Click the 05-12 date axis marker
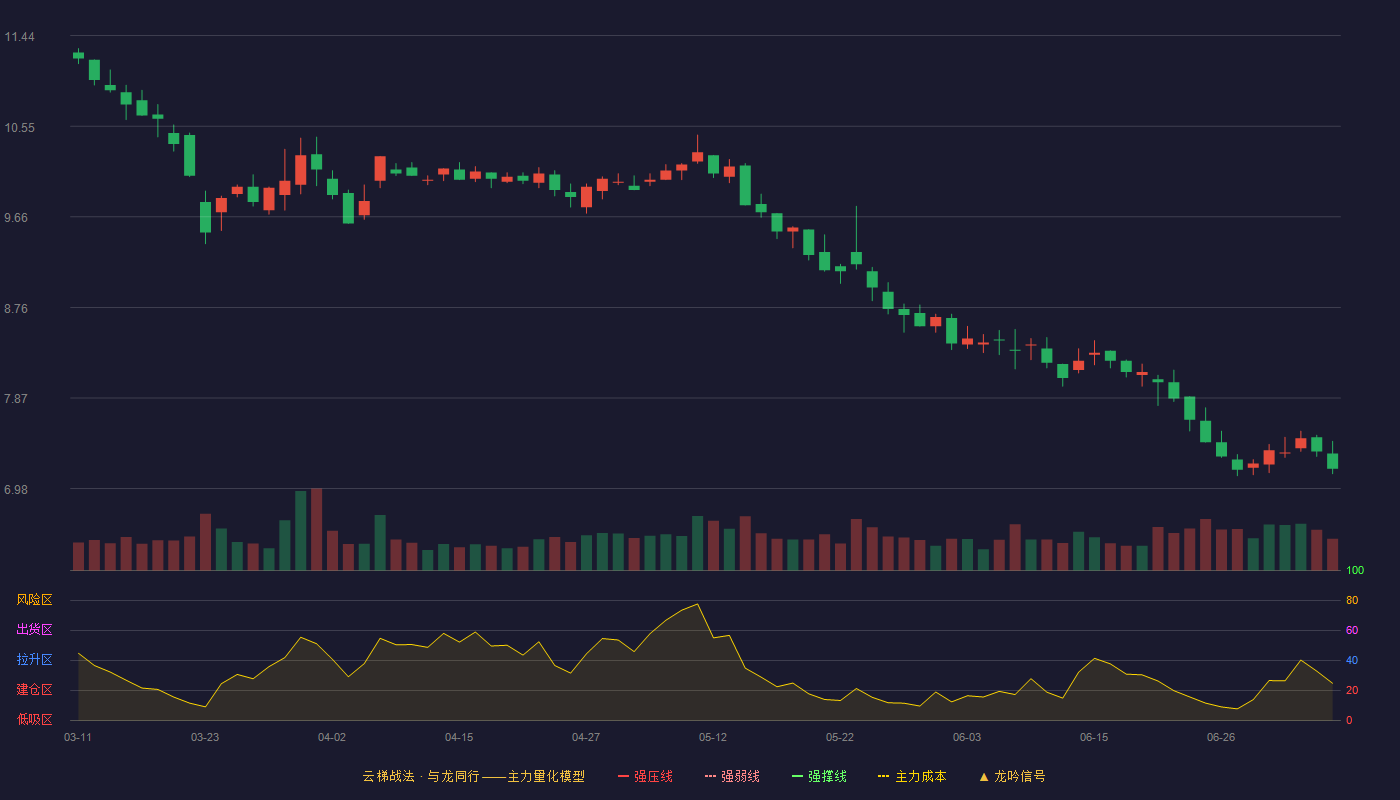 (713, 737)
